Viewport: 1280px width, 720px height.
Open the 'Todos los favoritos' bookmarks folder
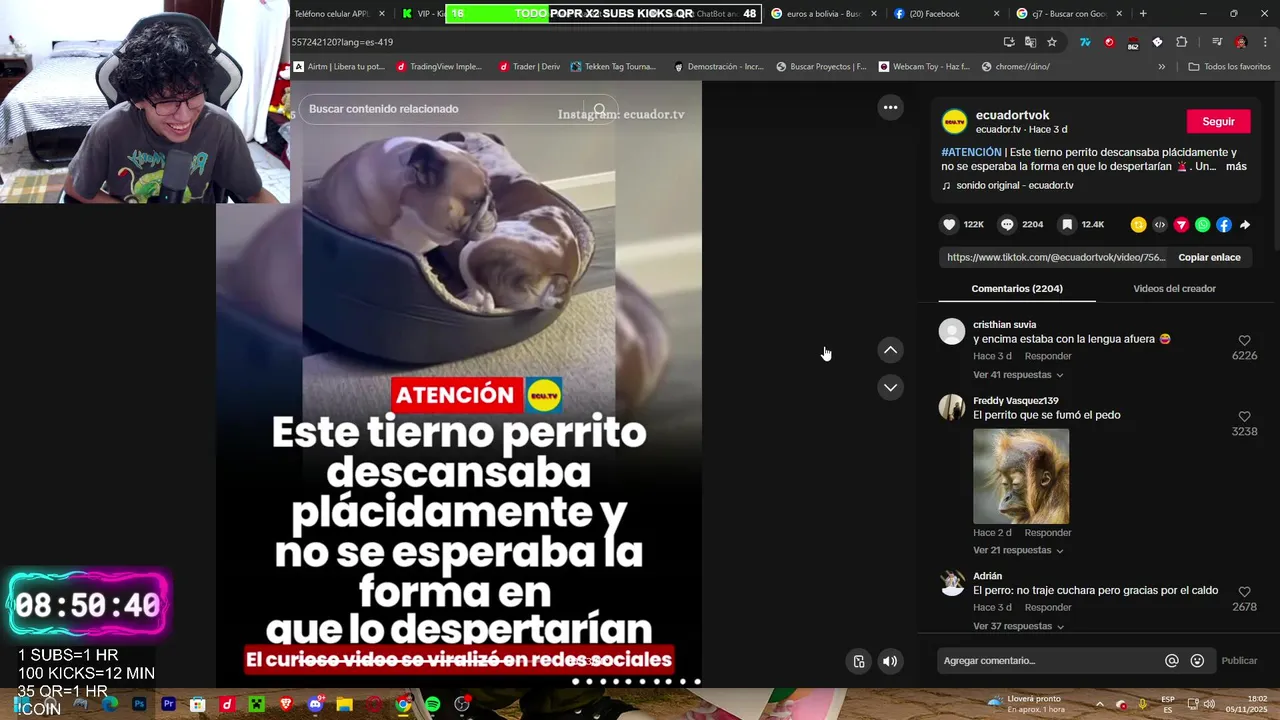pos(1229,67)
